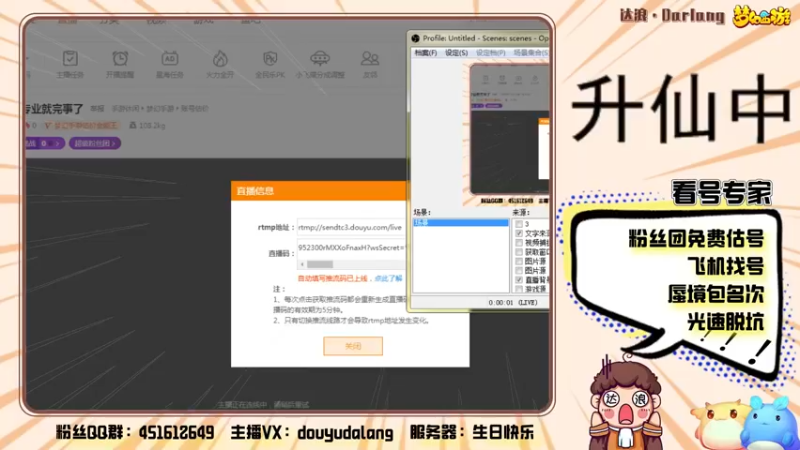Click the 账号估价 breadcrumb link
The width and height of the screenshot is (800, 450).
click(195, 109)
